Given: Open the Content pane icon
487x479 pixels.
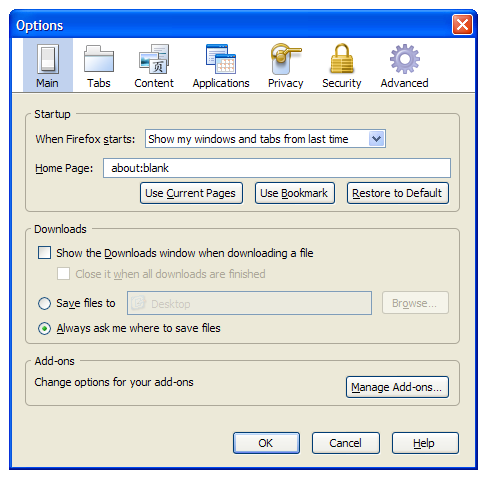Looking at the screenshot, I should point(154,65).
